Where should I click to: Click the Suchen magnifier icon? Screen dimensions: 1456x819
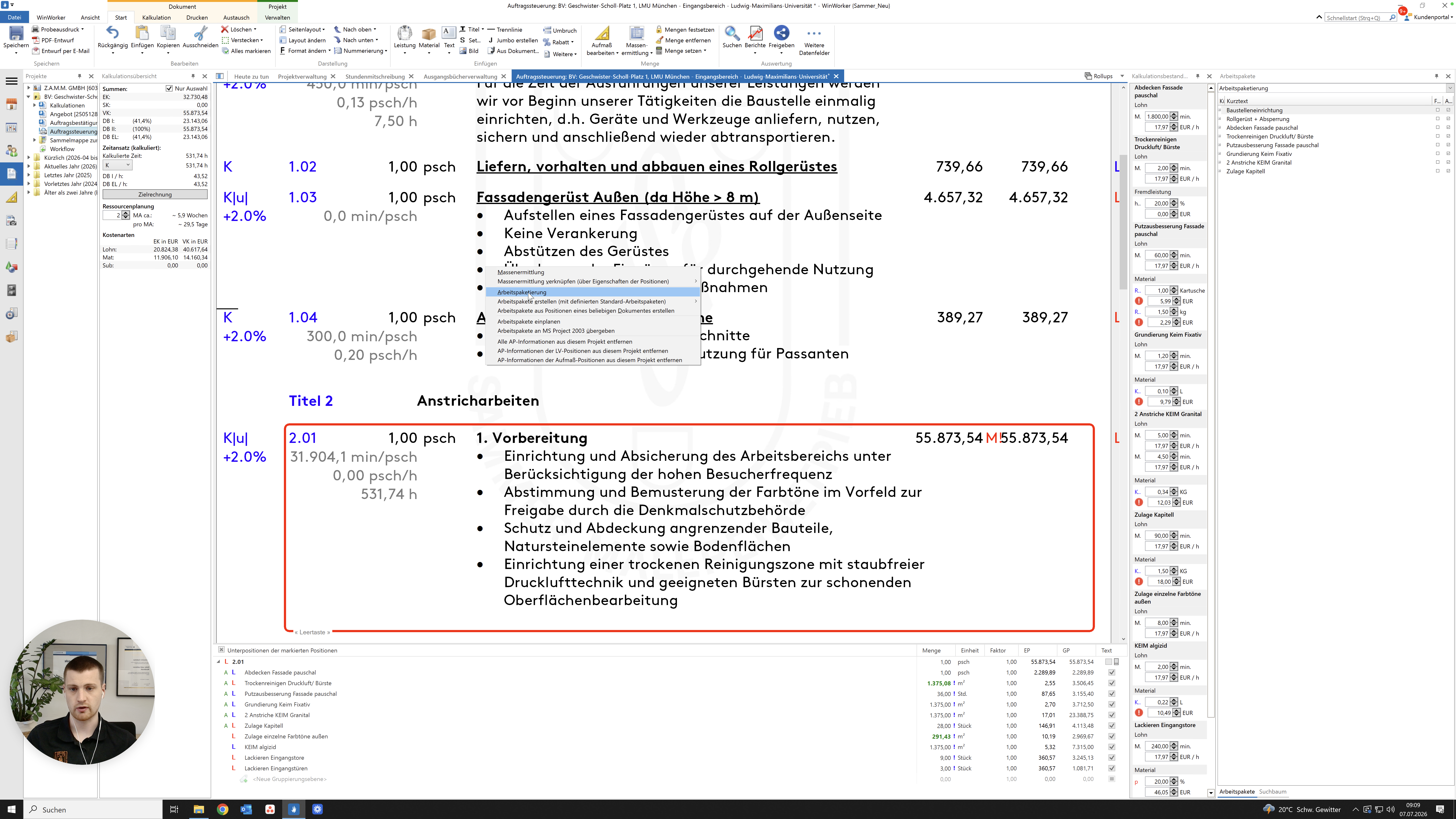coord(731,33)
